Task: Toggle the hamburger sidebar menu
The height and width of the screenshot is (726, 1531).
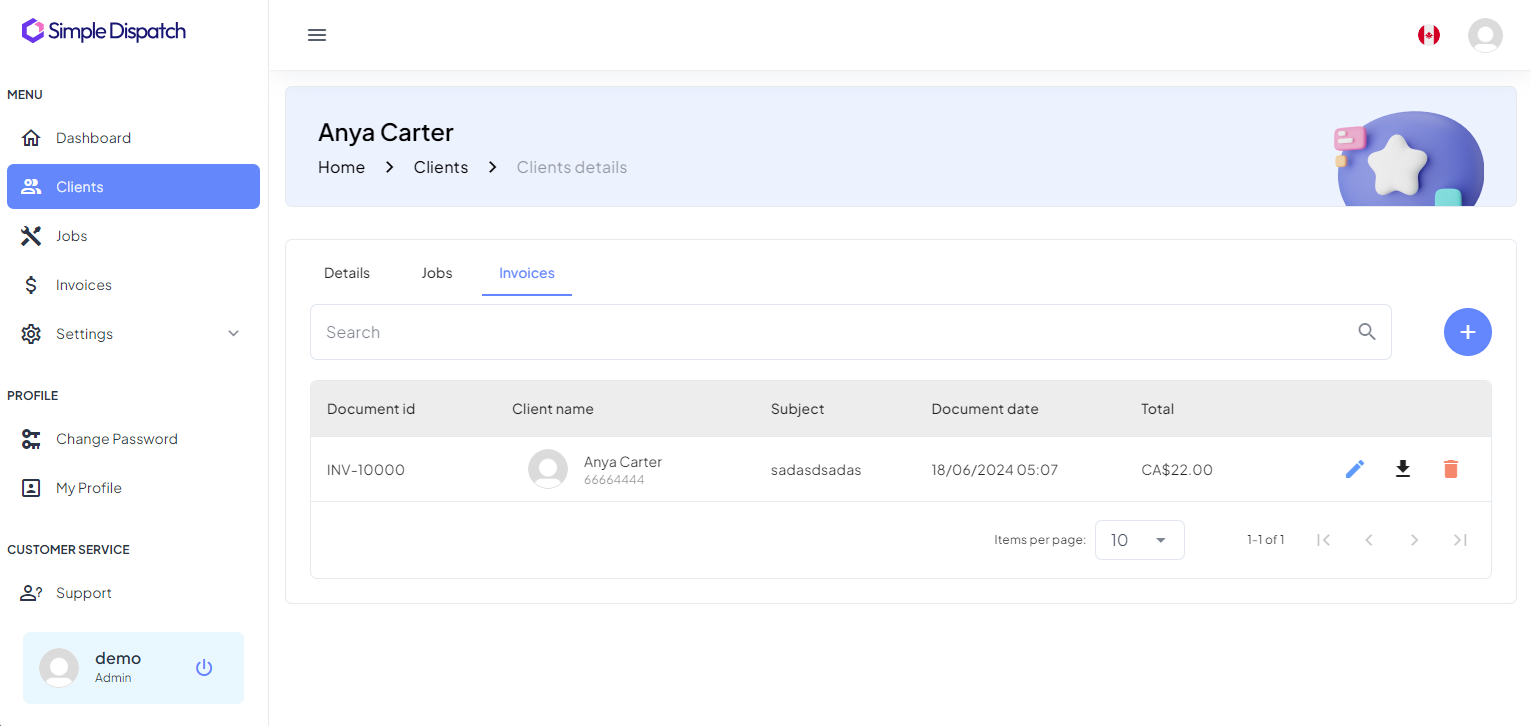Action: tap(317, 35)
